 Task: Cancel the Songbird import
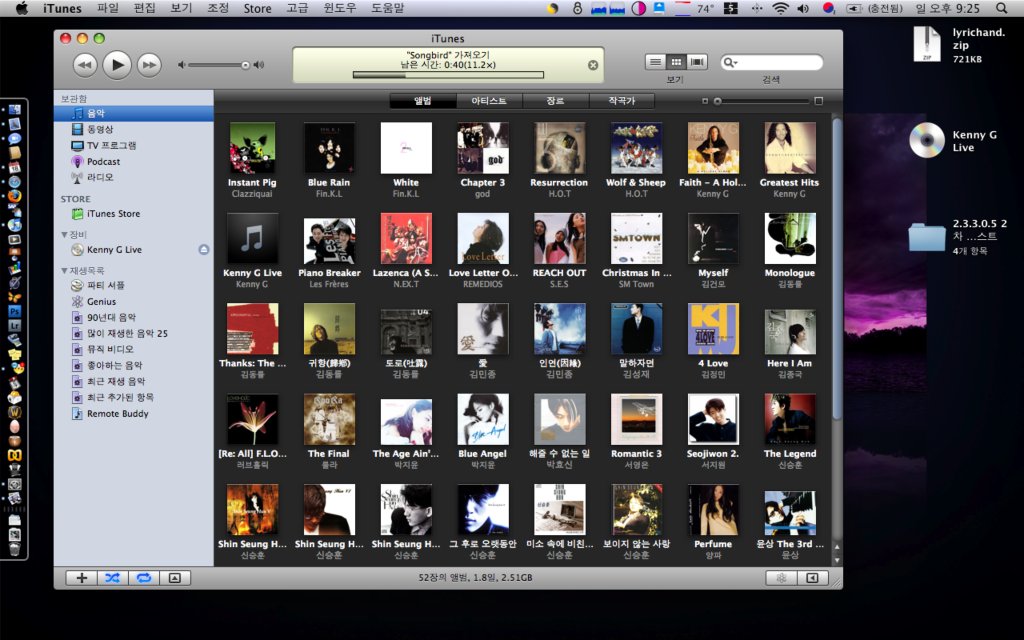pos(593,65)
